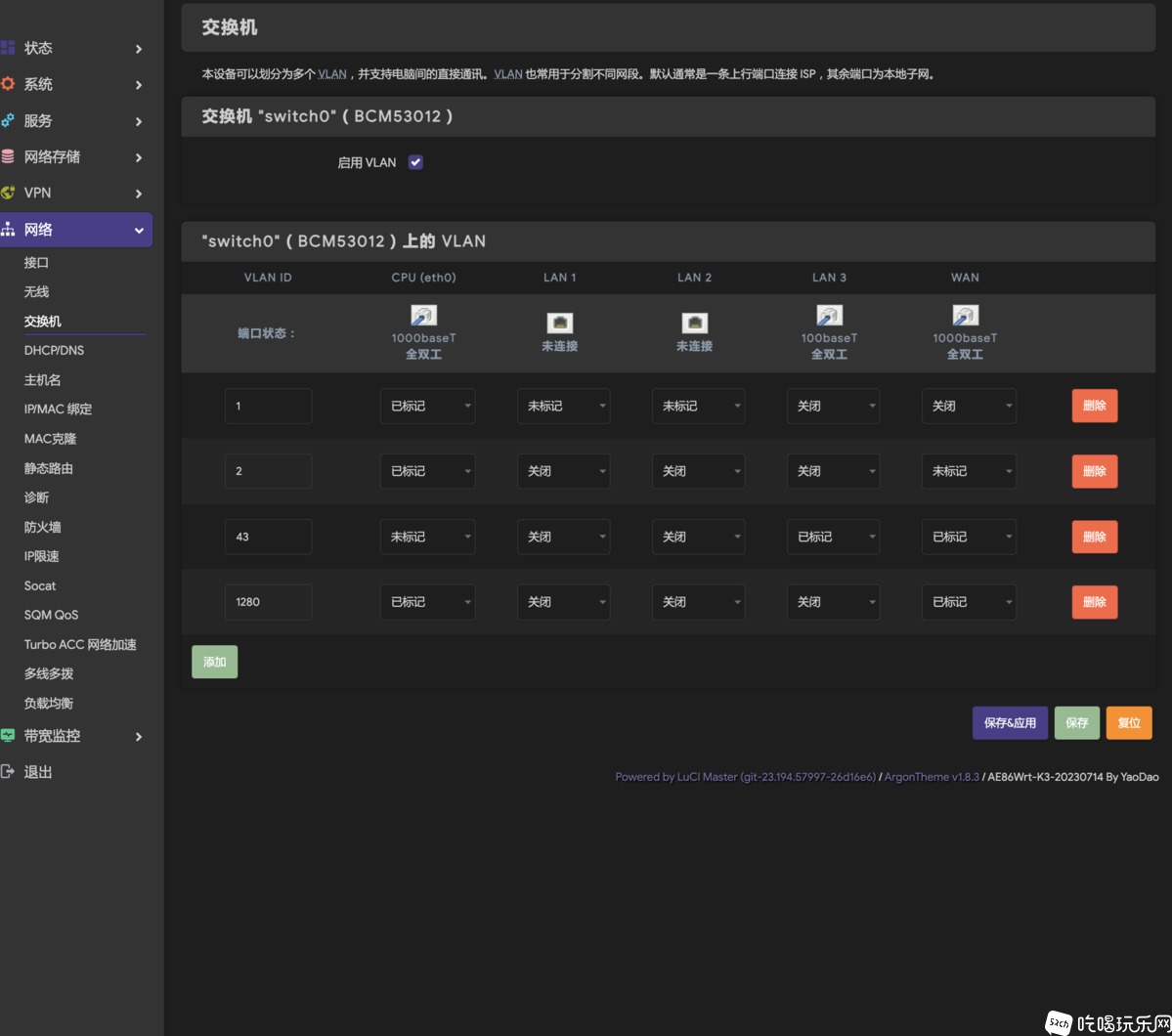Open VLAN 43 WAN dropdown
1172x1036 pixels.
point(969,537)
